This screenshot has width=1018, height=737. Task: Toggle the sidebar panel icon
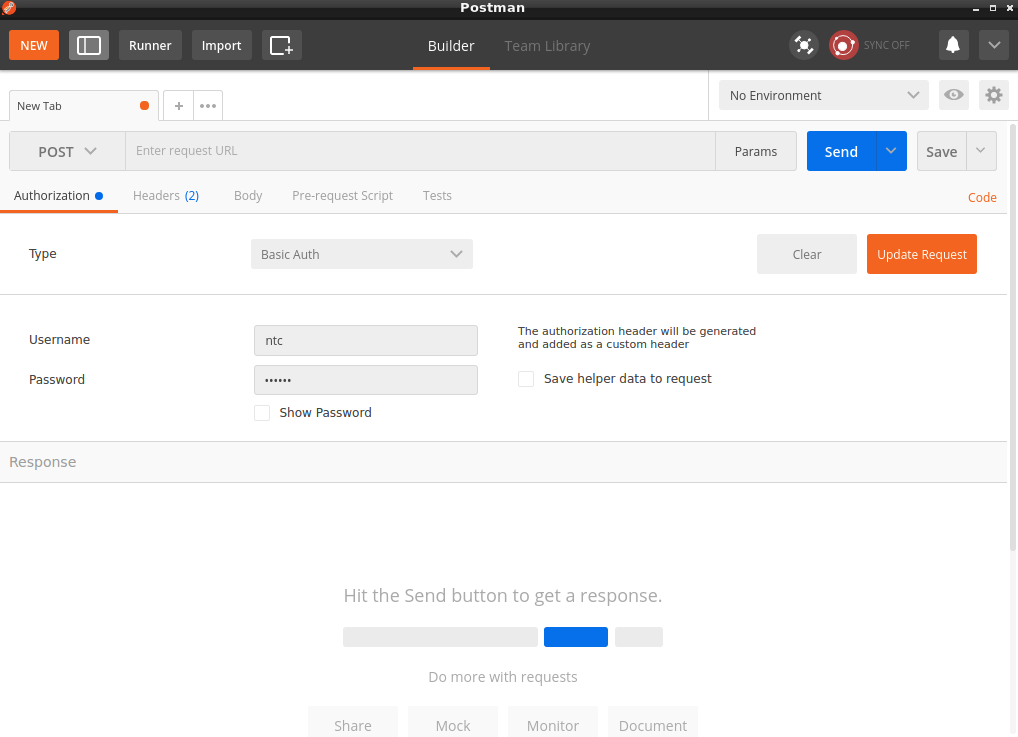pos(89,45)
